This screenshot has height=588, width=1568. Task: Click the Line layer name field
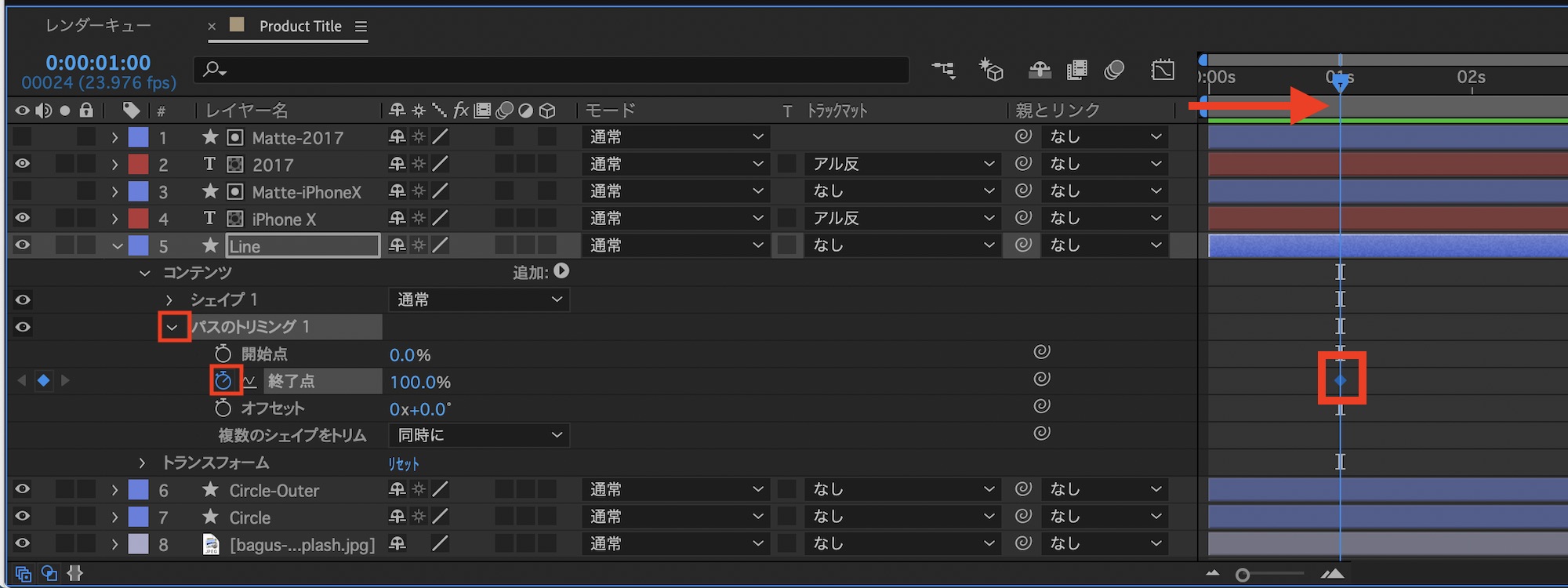pyautogui.click(x=303, y=246)
